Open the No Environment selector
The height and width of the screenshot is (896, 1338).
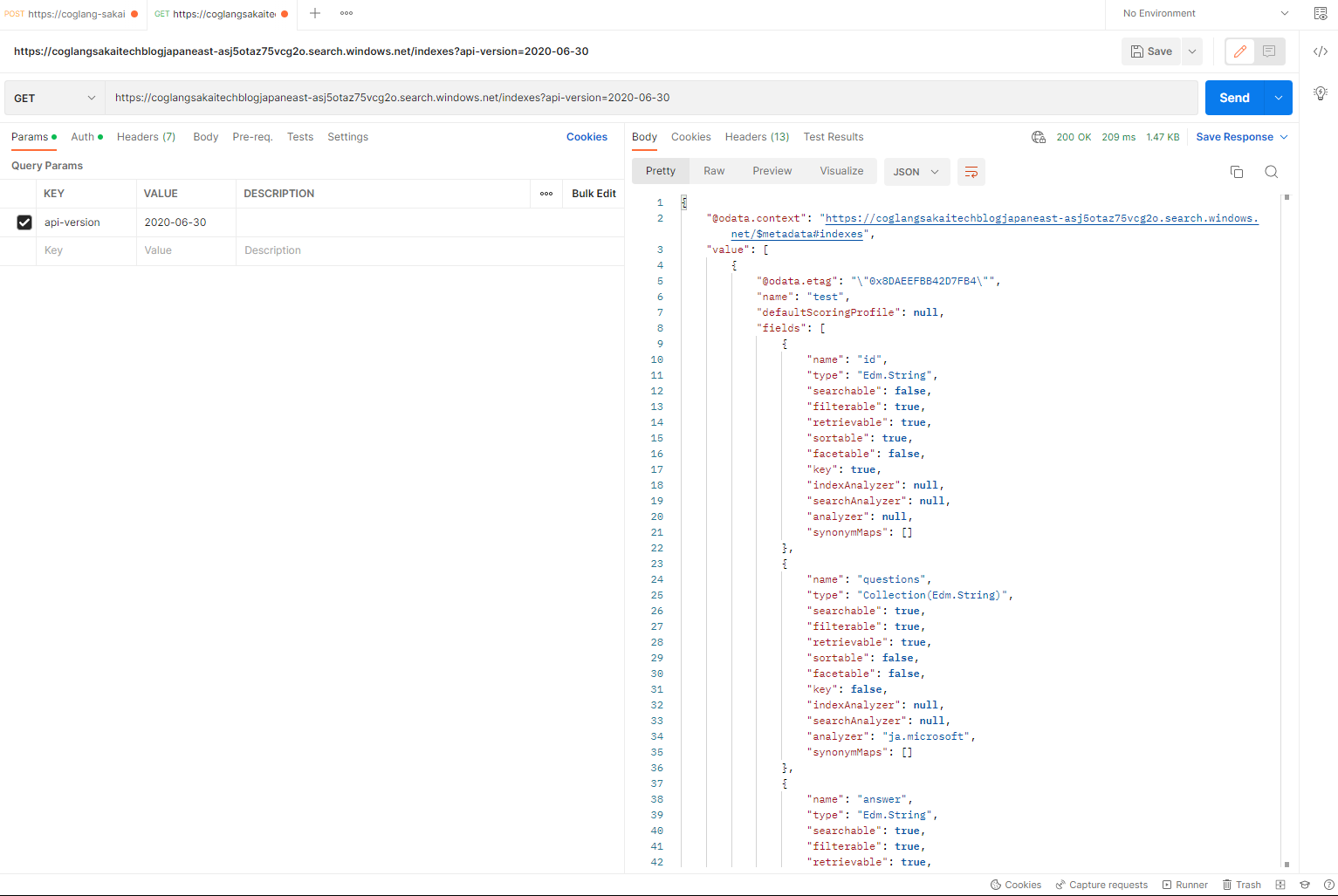pyautogui.click(x=1204, y=13)
